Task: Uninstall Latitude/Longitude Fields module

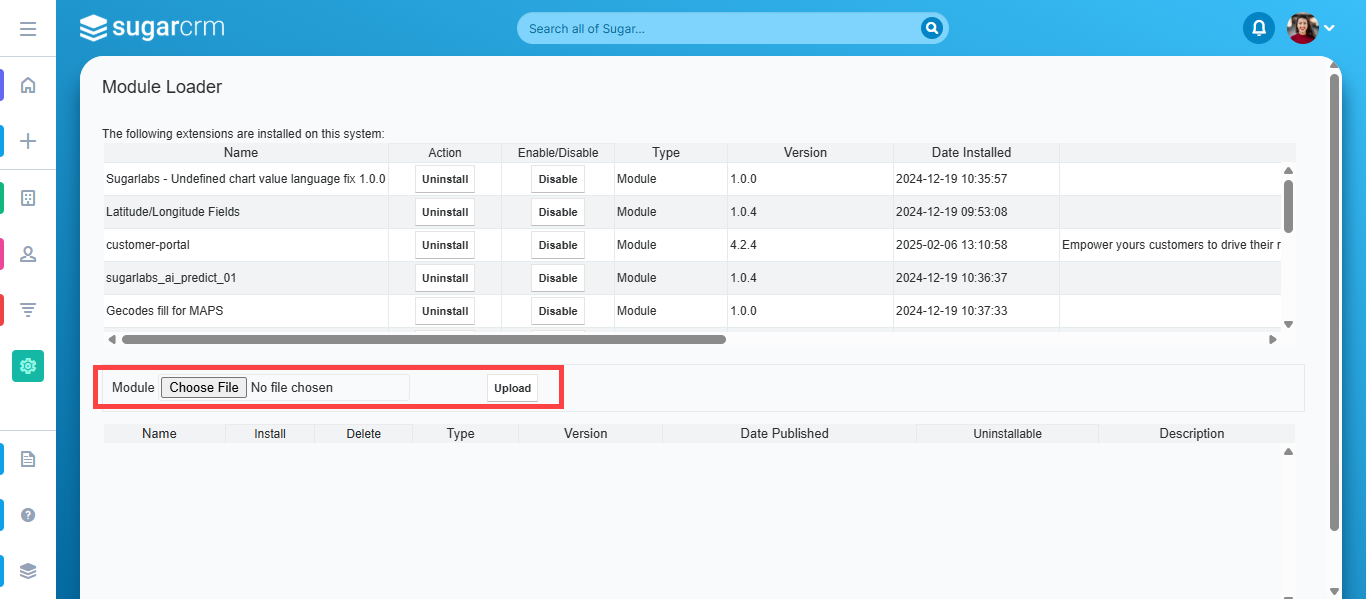Action: click(x=445, y=212)
